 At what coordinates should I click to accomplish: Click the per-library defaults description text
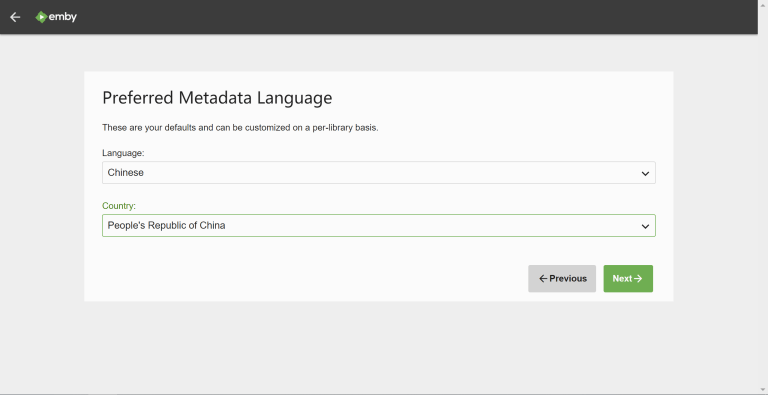click(x=240, y=128)
